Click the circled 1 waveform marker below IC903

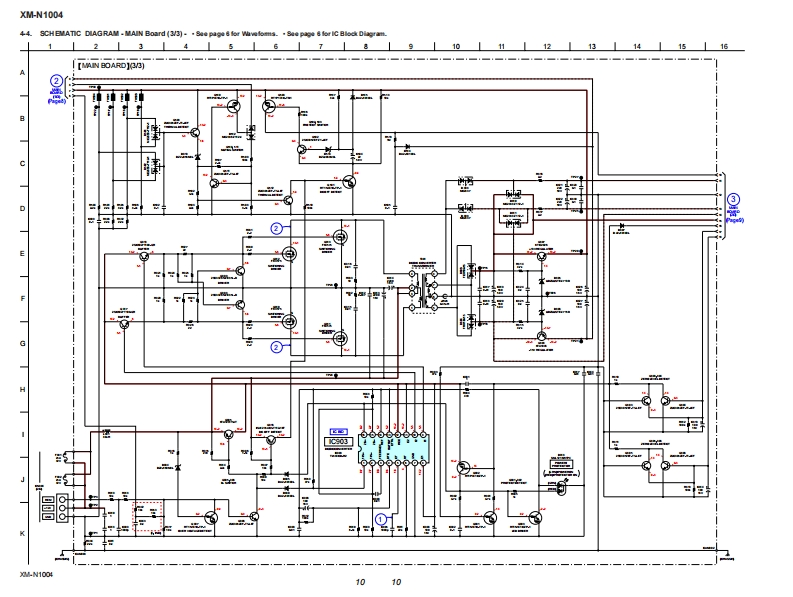(380, 518)
